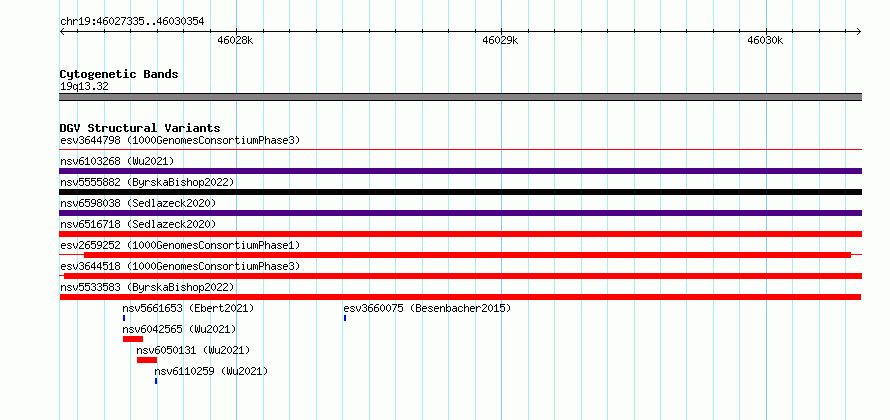Click the blue nsv6110259 variant marker
This screenshot has height=420, width=890.
click(x=156, y=381)
